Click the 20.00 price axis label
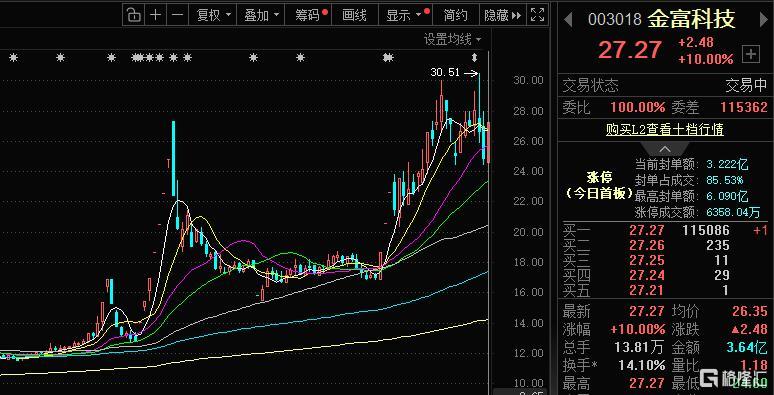The width and height of the screenshot is (774, 395). [528, 232]
